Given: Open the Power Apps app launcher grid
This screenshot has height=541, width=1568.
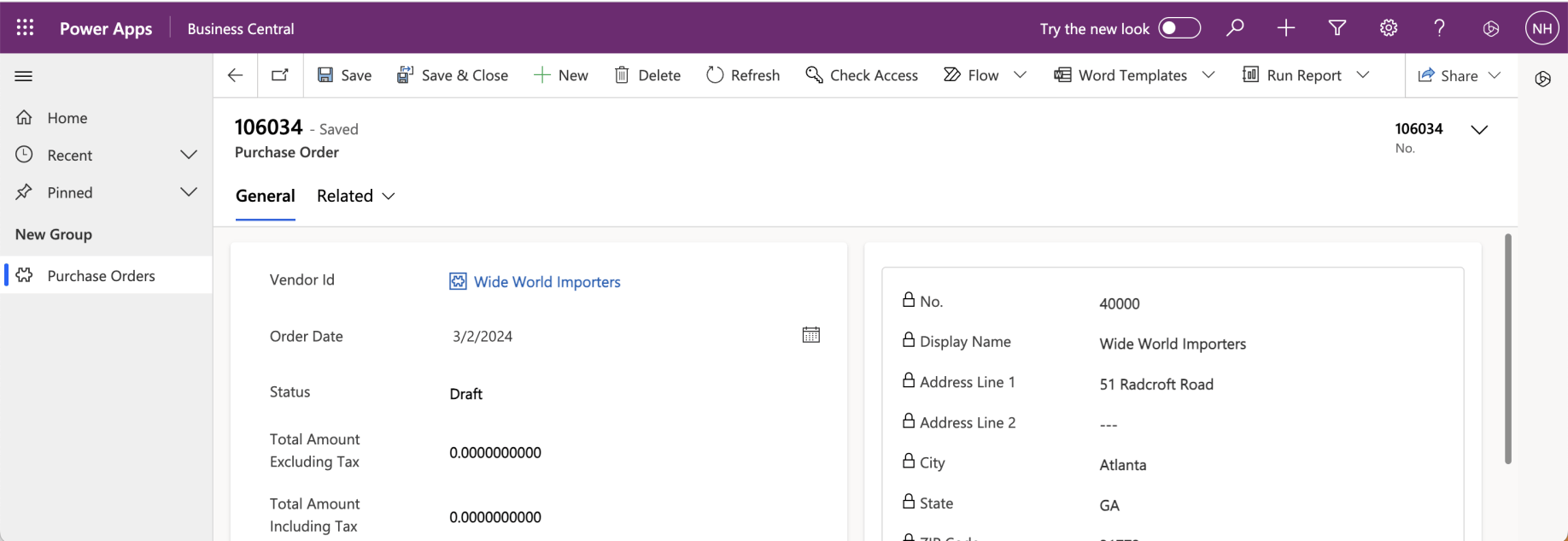Looking at the screenshot, I should (x=25, y=28).
